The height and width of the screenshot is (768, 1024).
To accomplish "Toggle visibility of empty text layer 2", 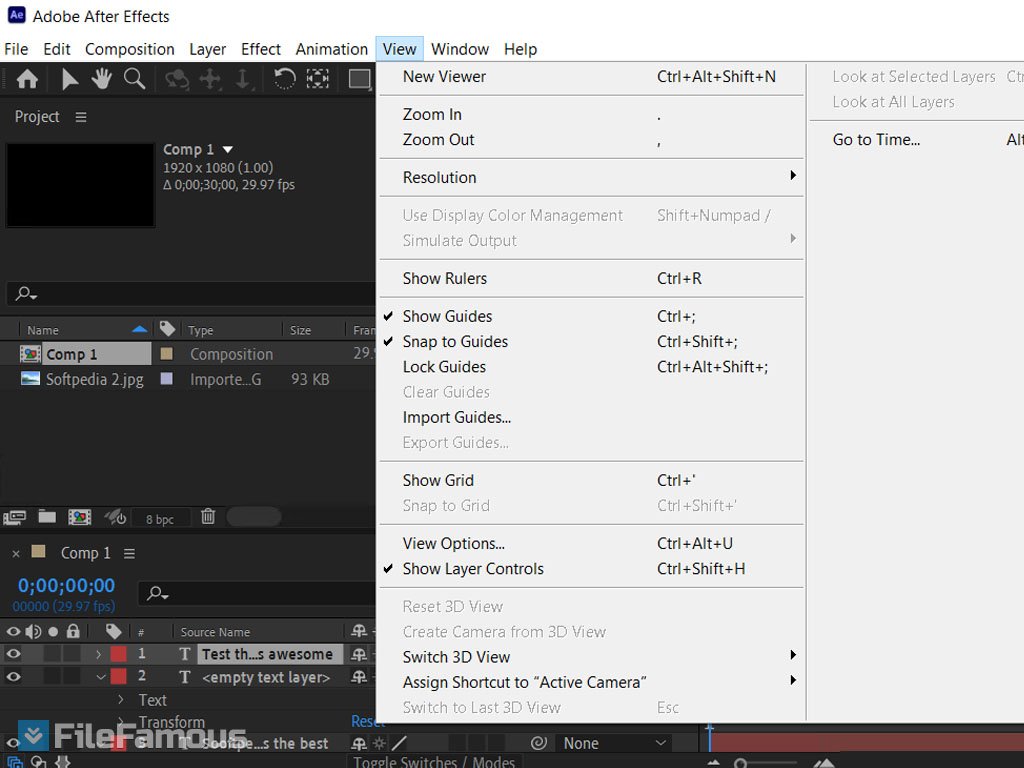I will [x=13, y=677].
